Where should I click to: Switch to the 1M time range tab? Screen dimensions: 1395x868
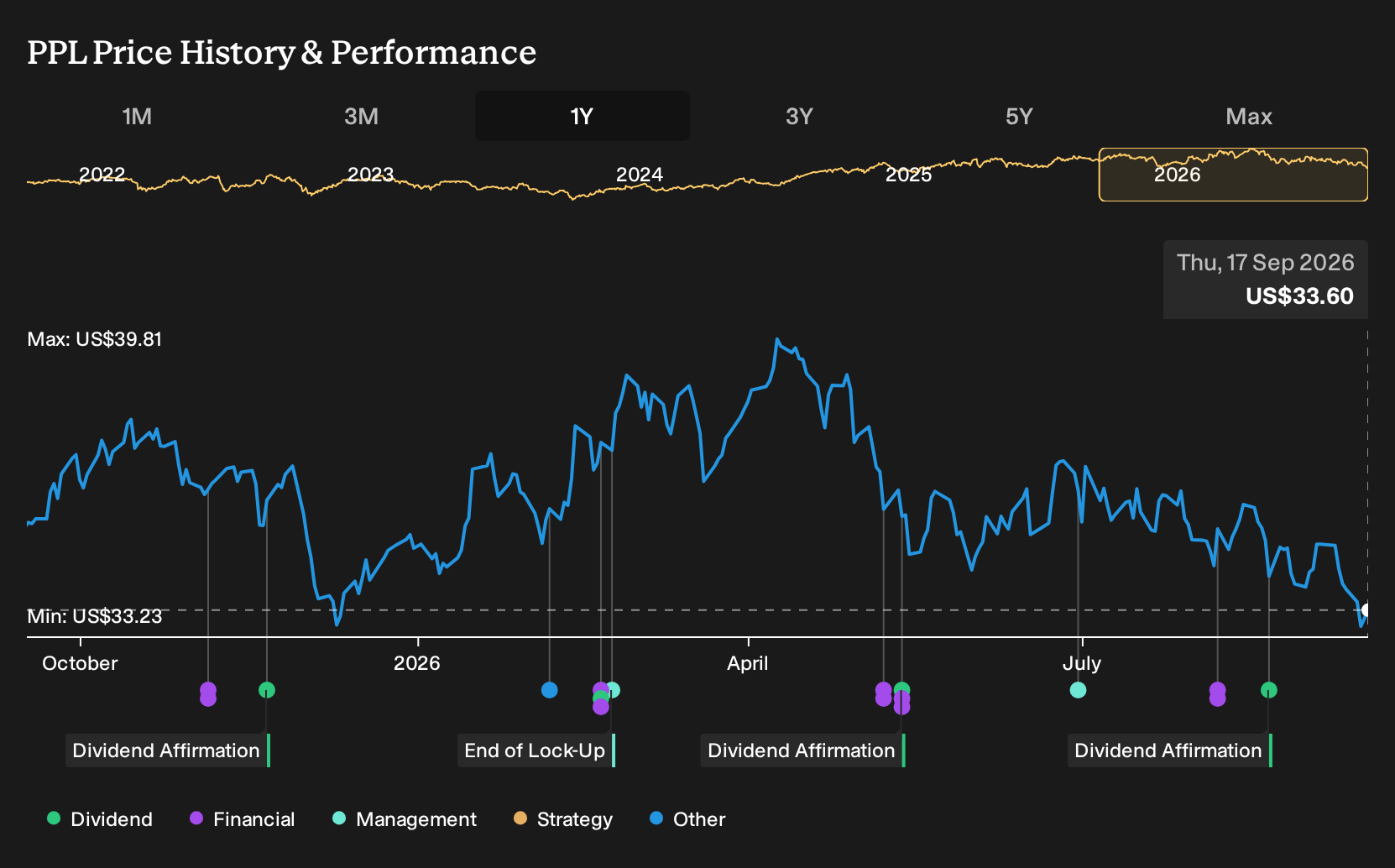click(x=137, y=116)
